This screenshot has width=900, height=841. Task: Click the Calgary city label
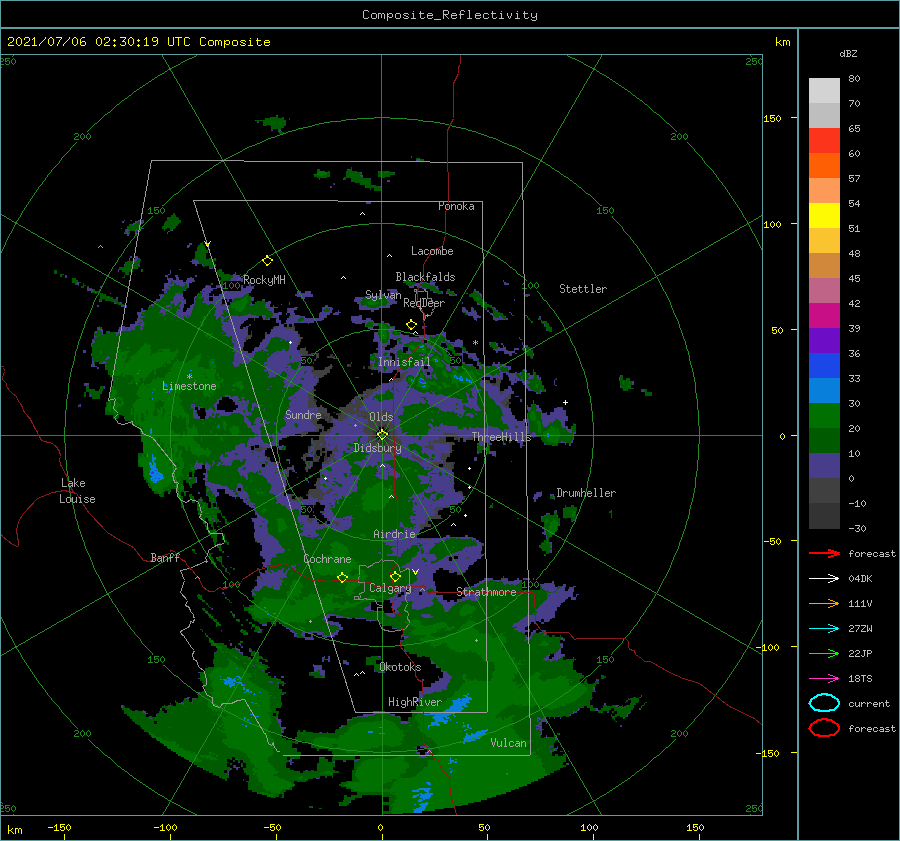click(x=390, y=588)
